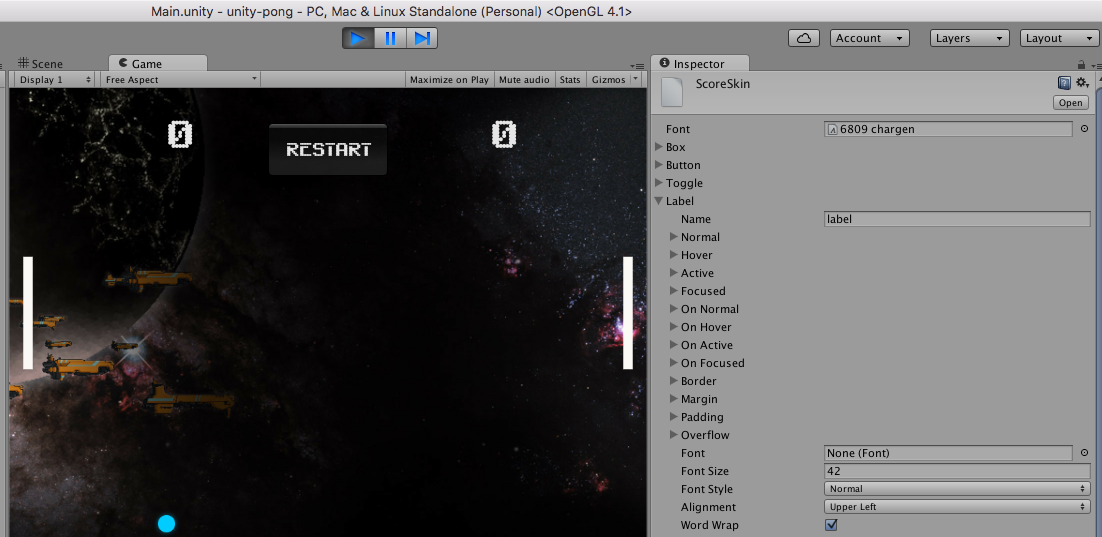Screen dimensions: 1102x537
Task: Open the Font Style dropdown
Action: [x=957, y=489]
